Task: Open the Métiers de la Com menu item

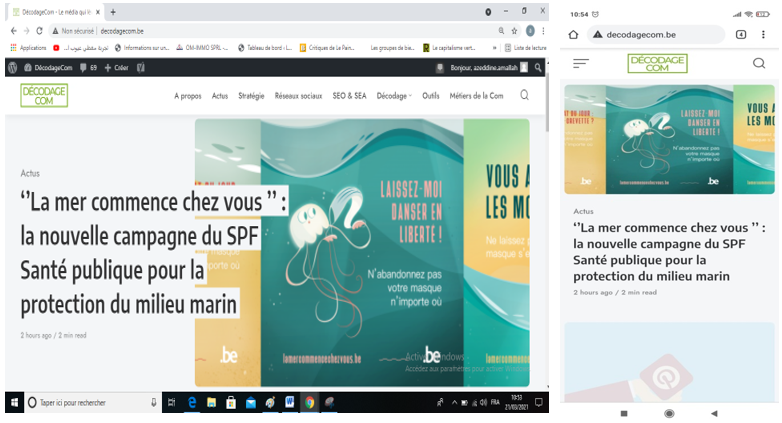Action: pos(476,96)
